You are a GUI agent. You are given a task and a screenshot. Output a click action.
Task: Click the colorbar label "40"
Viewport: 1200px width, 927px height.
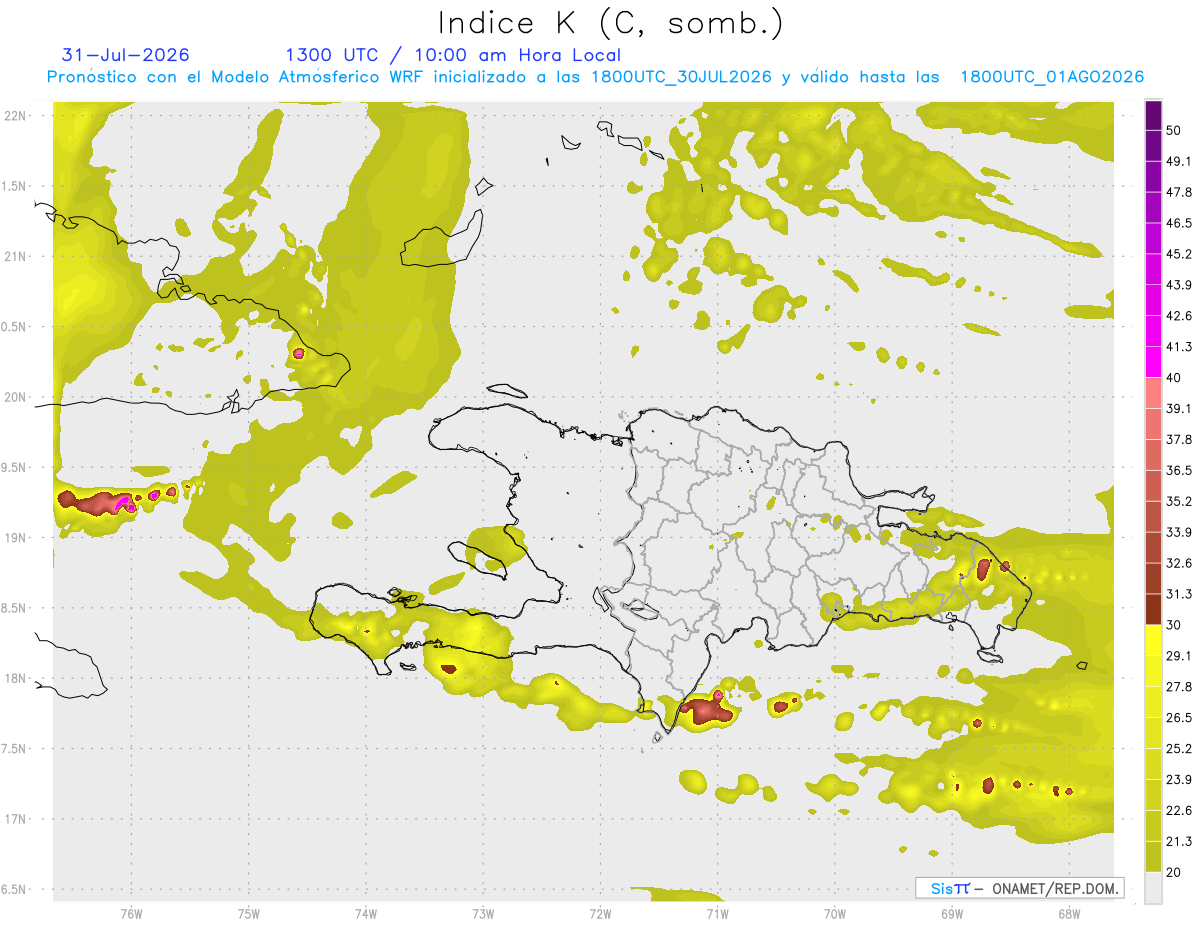[x=1174, y=378]
